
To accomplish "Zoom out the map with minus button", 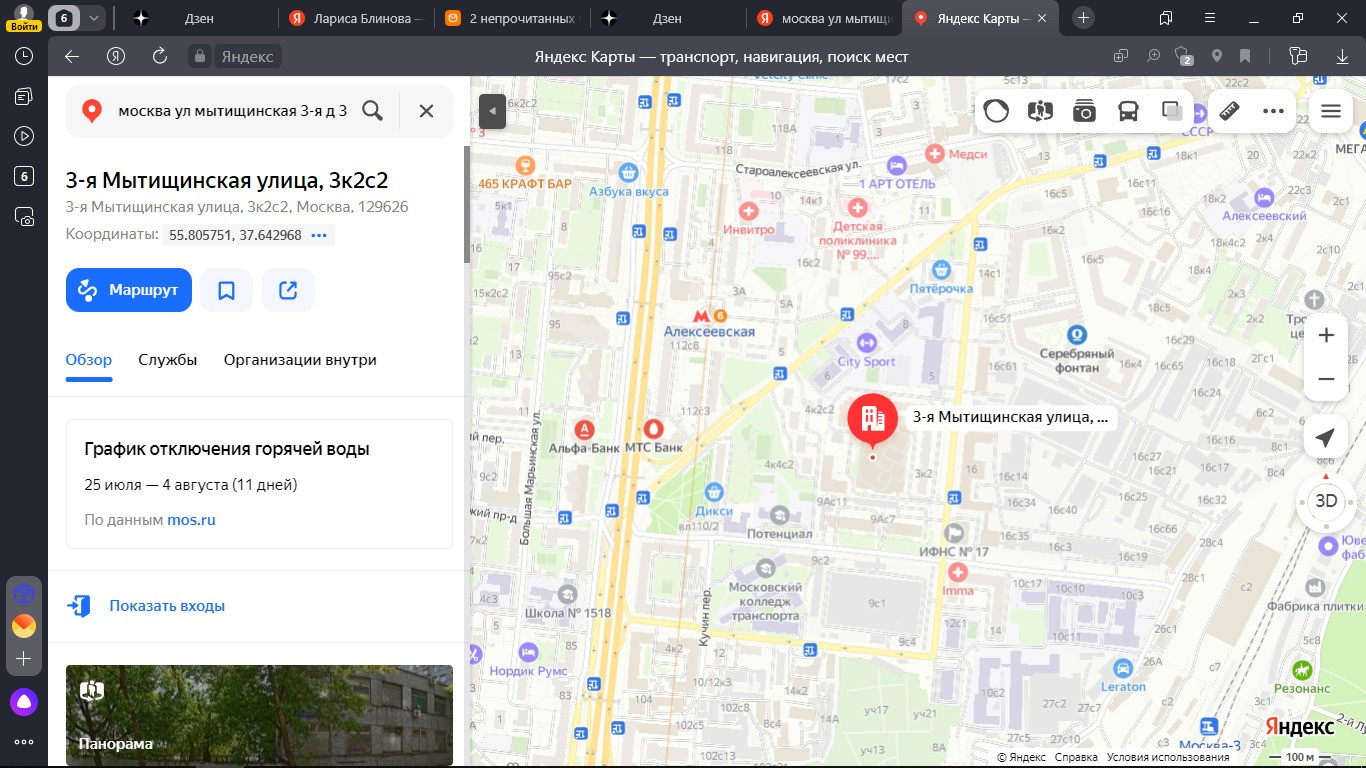I will (x=1326, y=379).
